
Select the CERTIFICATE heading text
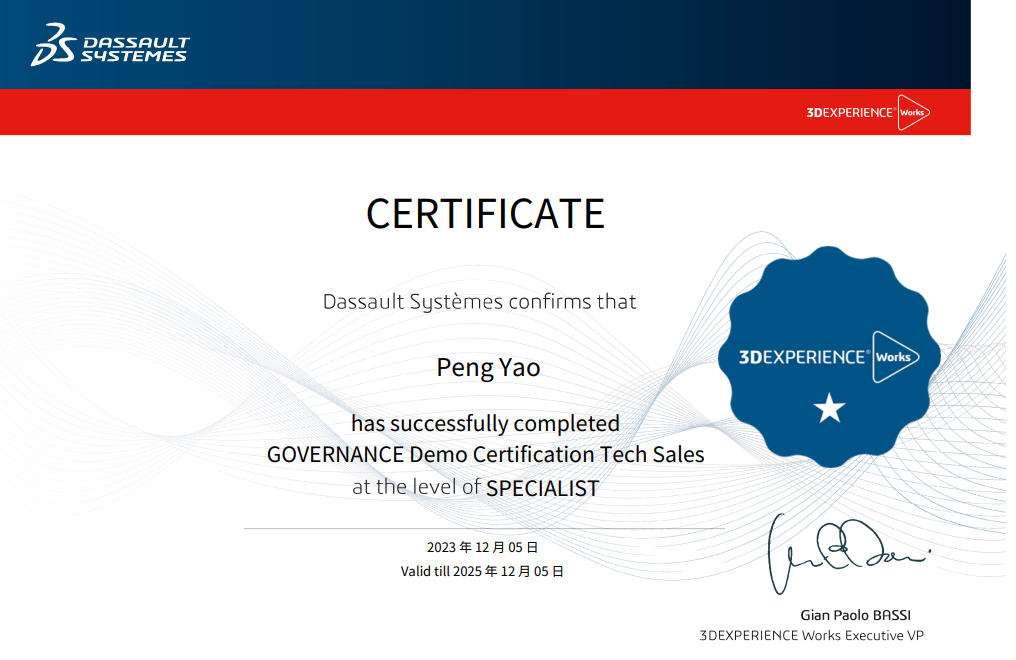(485, 214)
